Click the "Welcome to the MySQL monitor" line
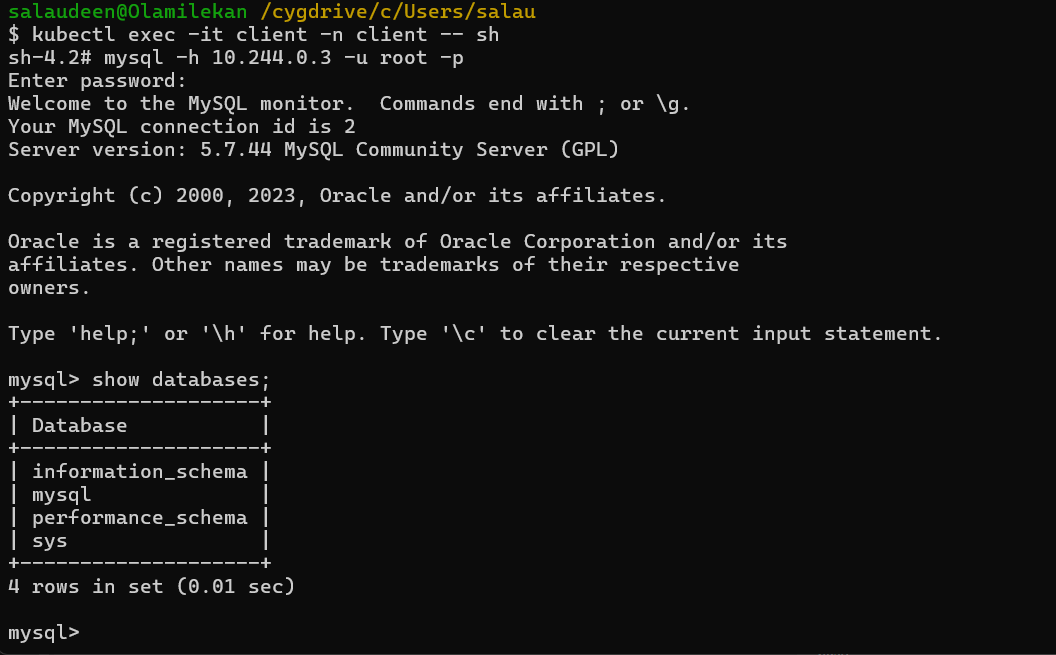Viewport: 1056px width, 655px height. point(349,104)
